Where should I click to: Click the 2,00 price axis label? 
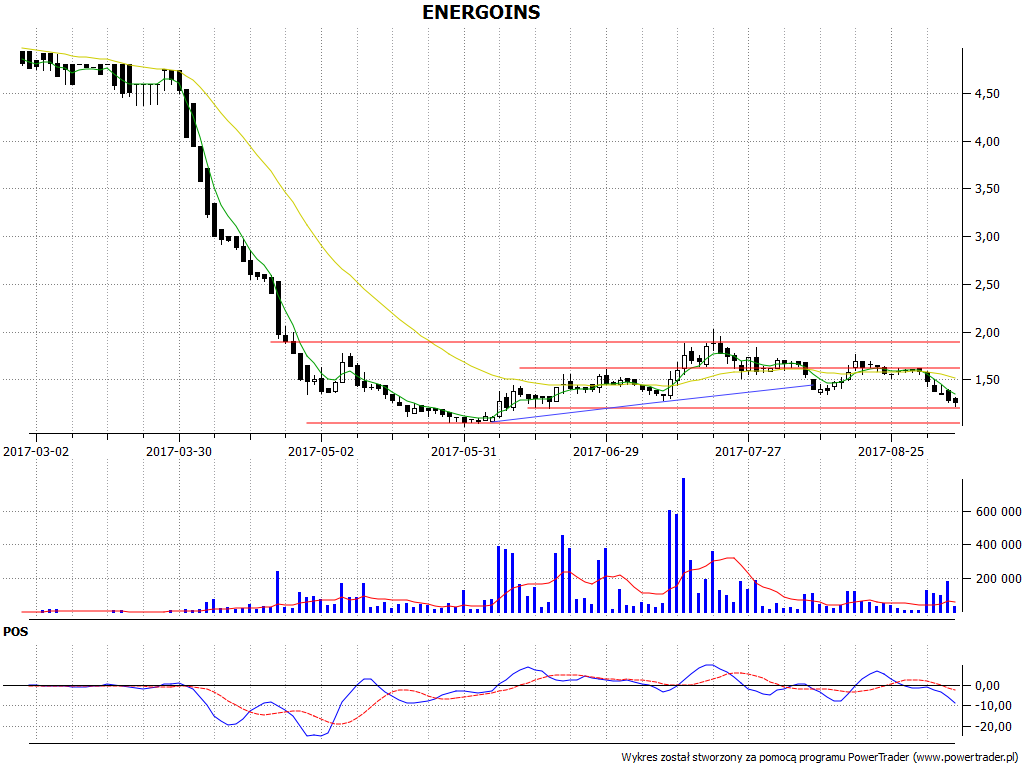pos(987,332)
